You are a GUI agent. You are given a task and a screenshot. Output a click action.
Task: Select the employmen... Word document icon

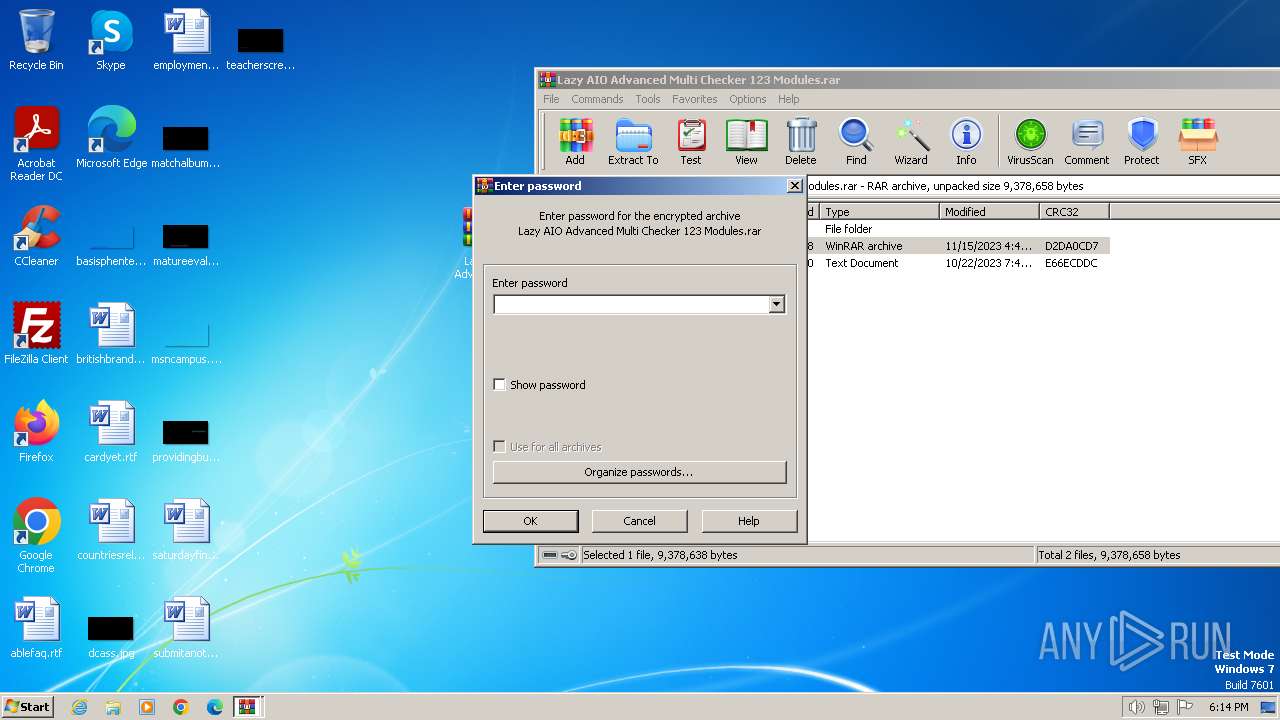pyautogui.click(x=186, y=40)
